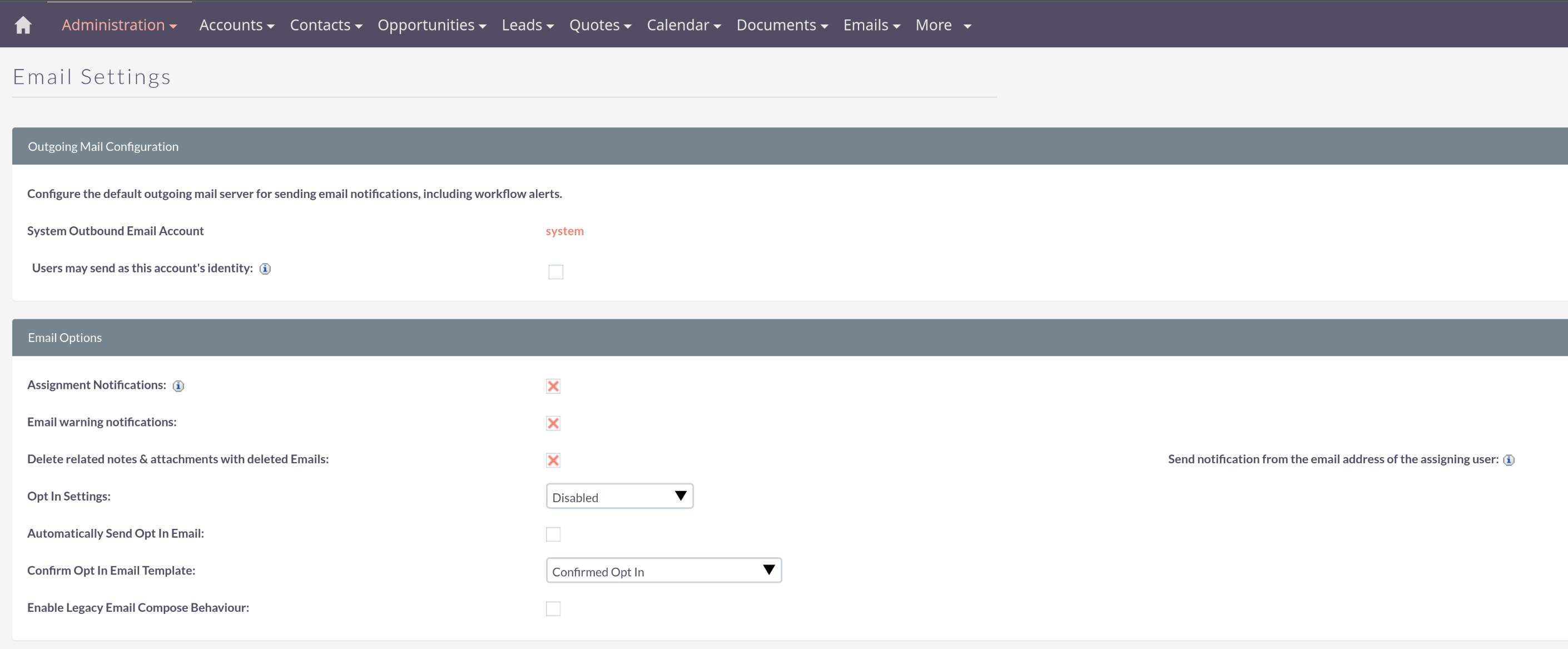Open Confirm Opt In Email Template dropdown
The height and width of the screenshot is (649, 1568).
pyautogui.click(x=663, y=571)
